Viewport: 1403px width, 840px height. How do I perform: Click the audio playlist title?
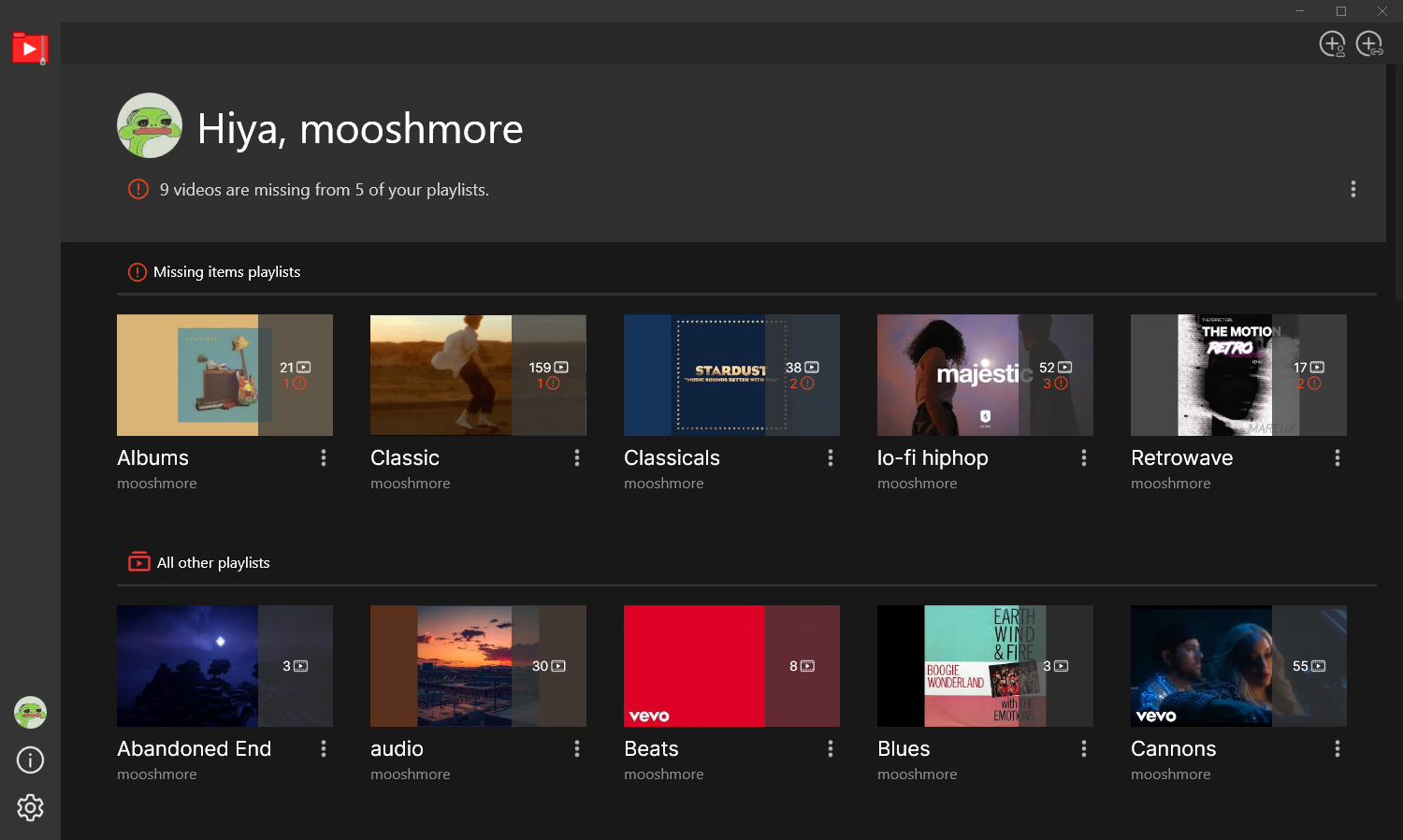tap(397, 748)
